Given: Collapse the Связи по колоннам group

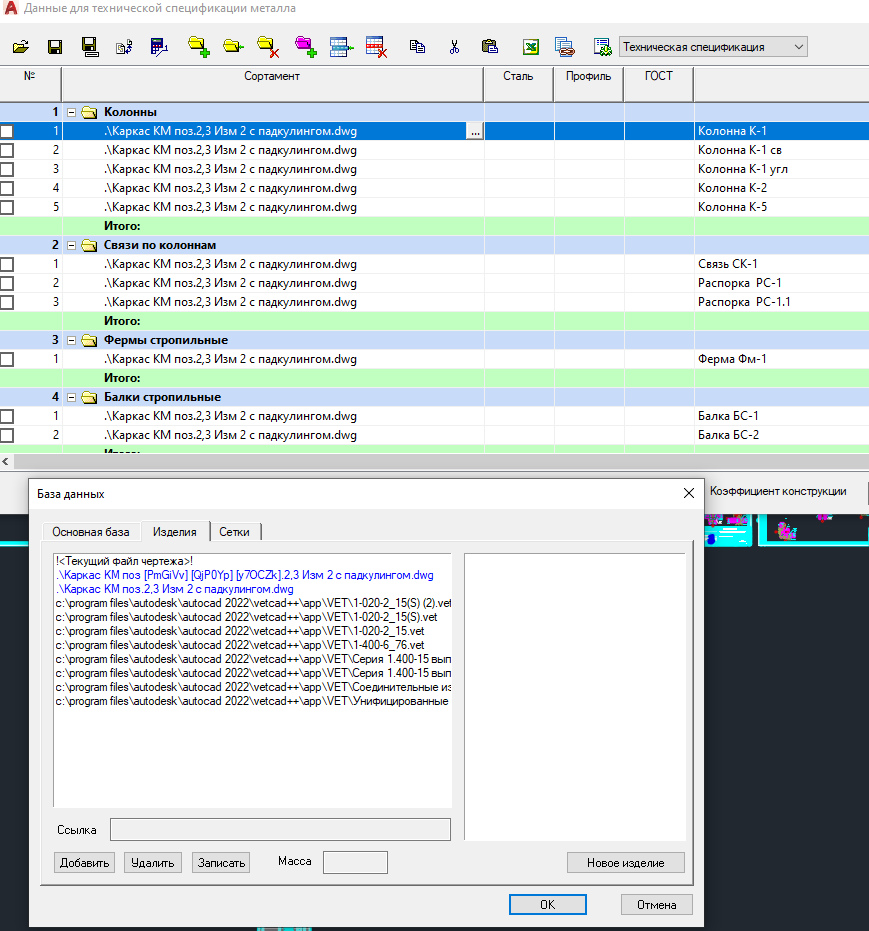Looking at the screenshot, I should pyautogui.click(x=71, y=245).
